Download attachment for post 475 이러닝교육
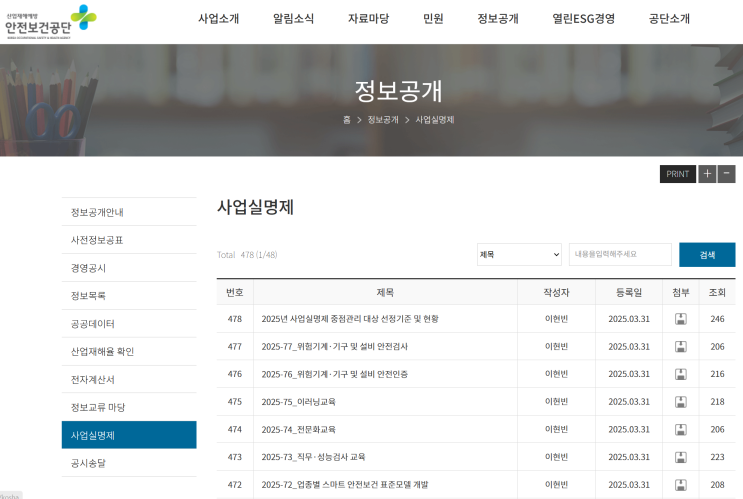The width and height of the screenshot is (743, 499). pos(680,402)
